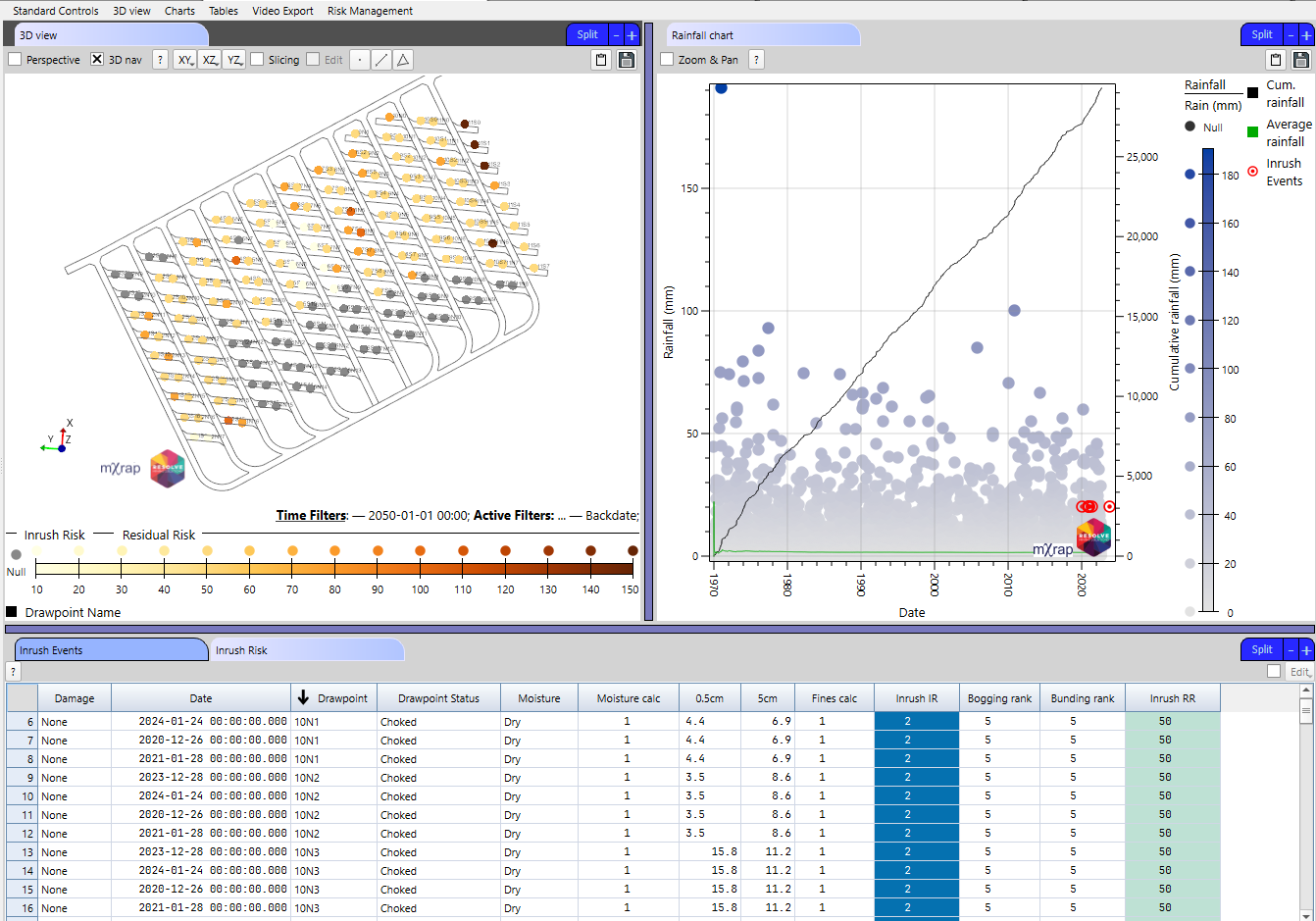The height and width of the screenshot is (921, 1316).
Task: Click the clipboard copy icon in 3D view toolbar
Action: pos(600,60)
